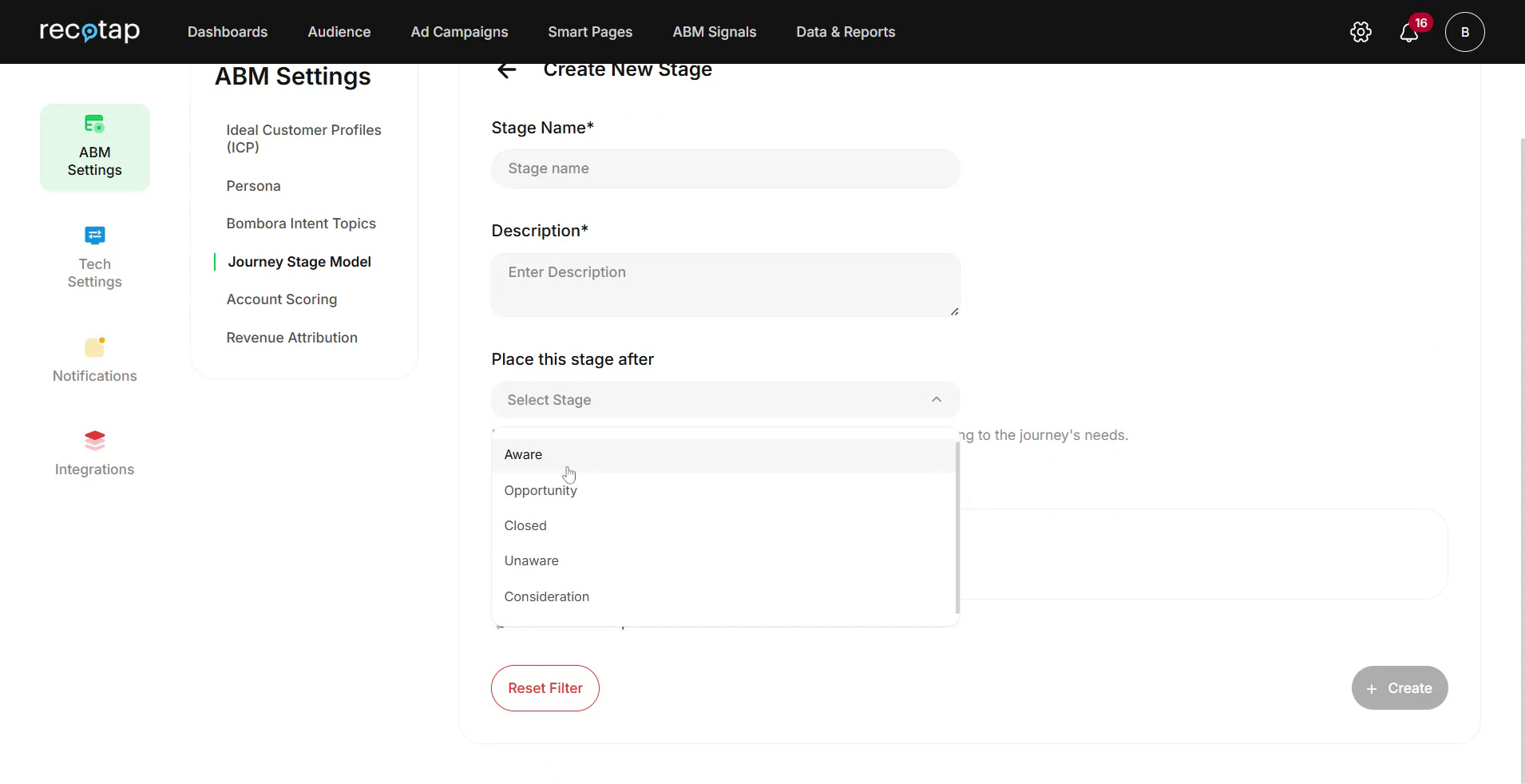Select Opportunity from the stage dropdown

(x=541, y=489)
